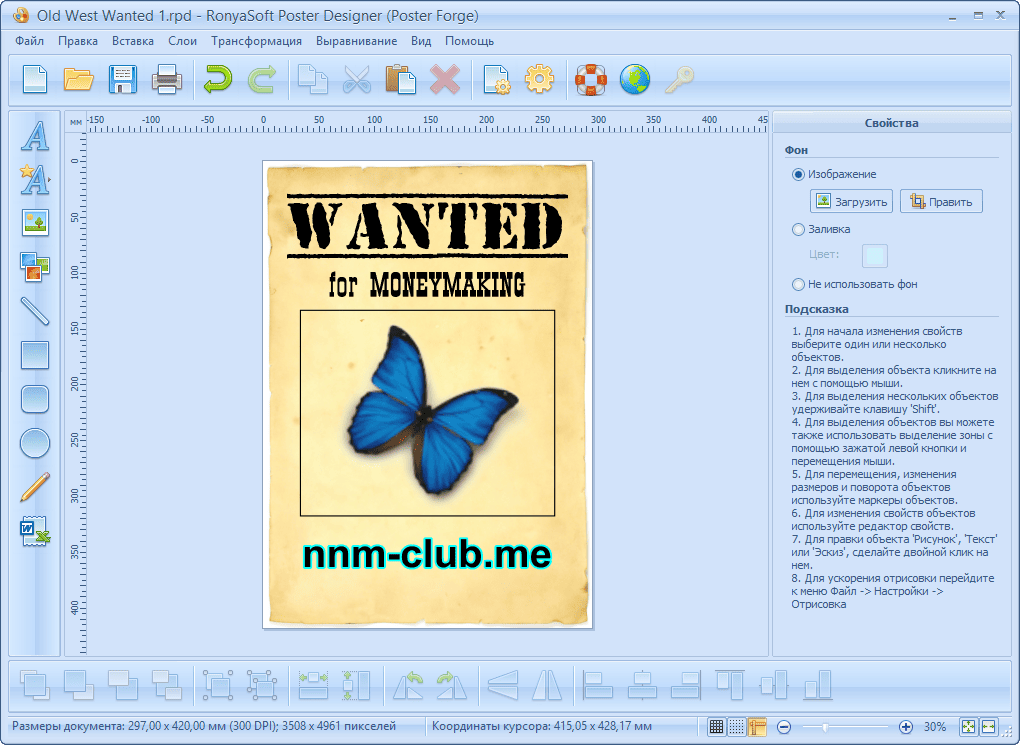Select the Rounded rectangle tool
This screenshot has height=745, width=1020.
click(35, 399)
